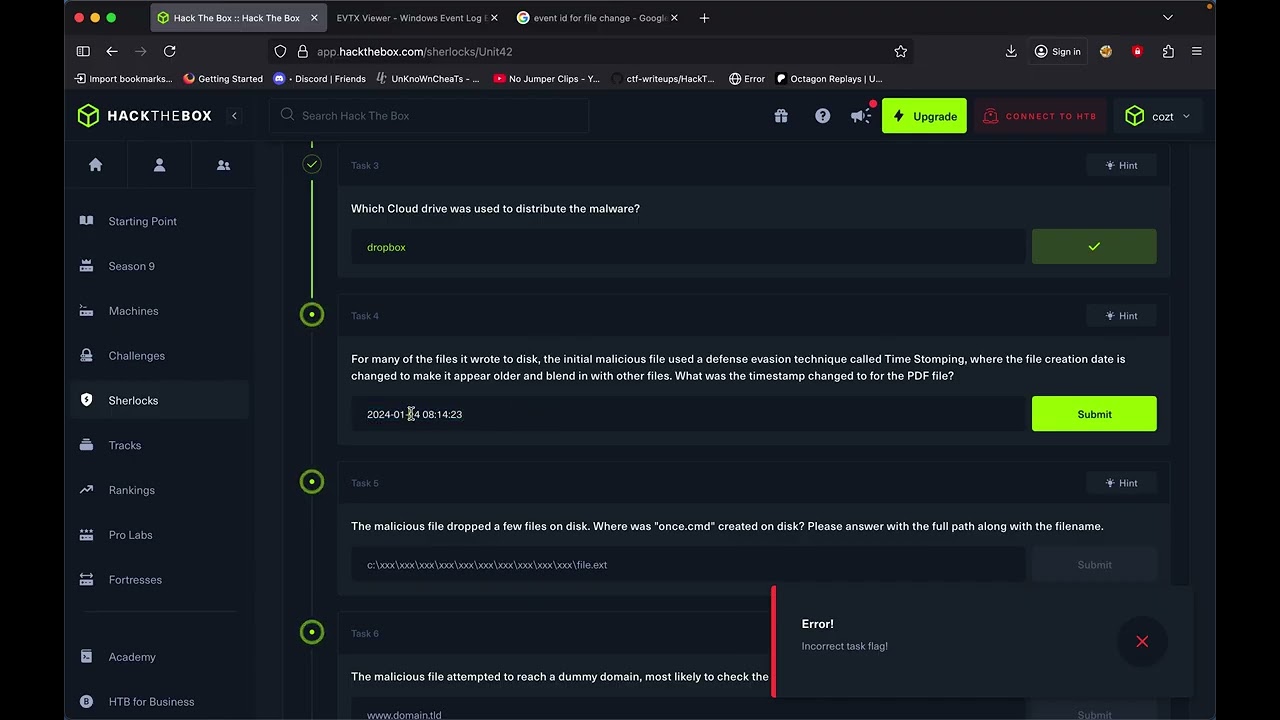Viewport: 1280px width, 720px height.
Task: Show Hint for Task 4
Action: pos(1121,316)
